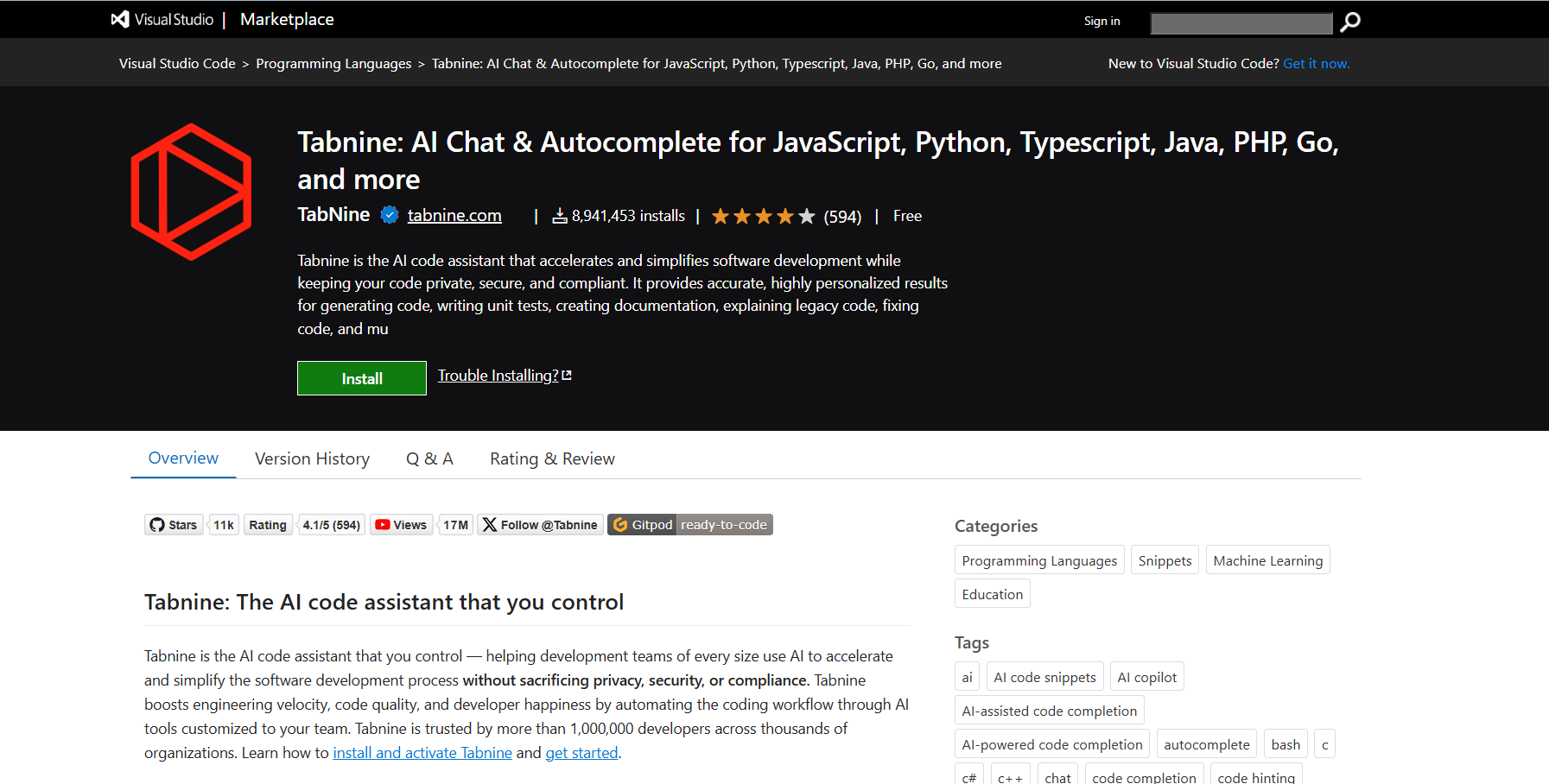The height and width of the screenshot is (784, 1549).
Task: Open the tabnine.com publisher link
Action: tap(454, 215)
